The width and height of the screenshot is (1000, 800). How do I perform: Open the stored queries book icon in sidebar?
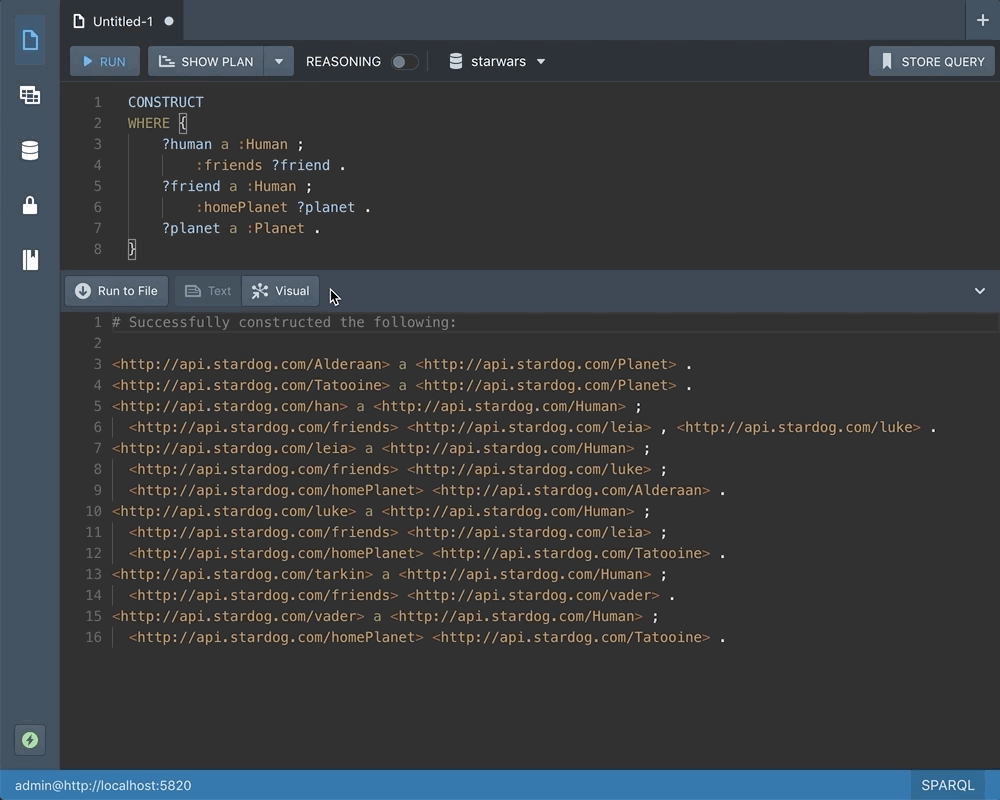[30, 260]
